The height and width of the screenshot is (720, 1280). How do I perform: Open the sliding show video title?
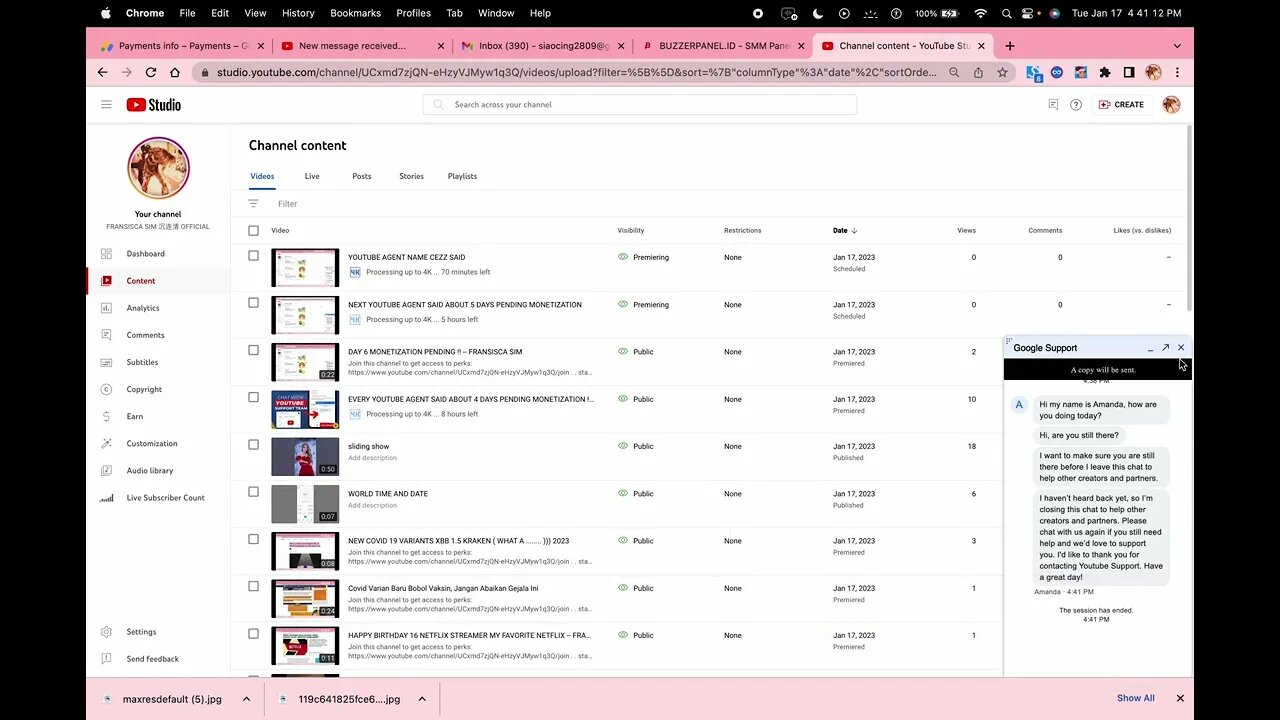369,446
